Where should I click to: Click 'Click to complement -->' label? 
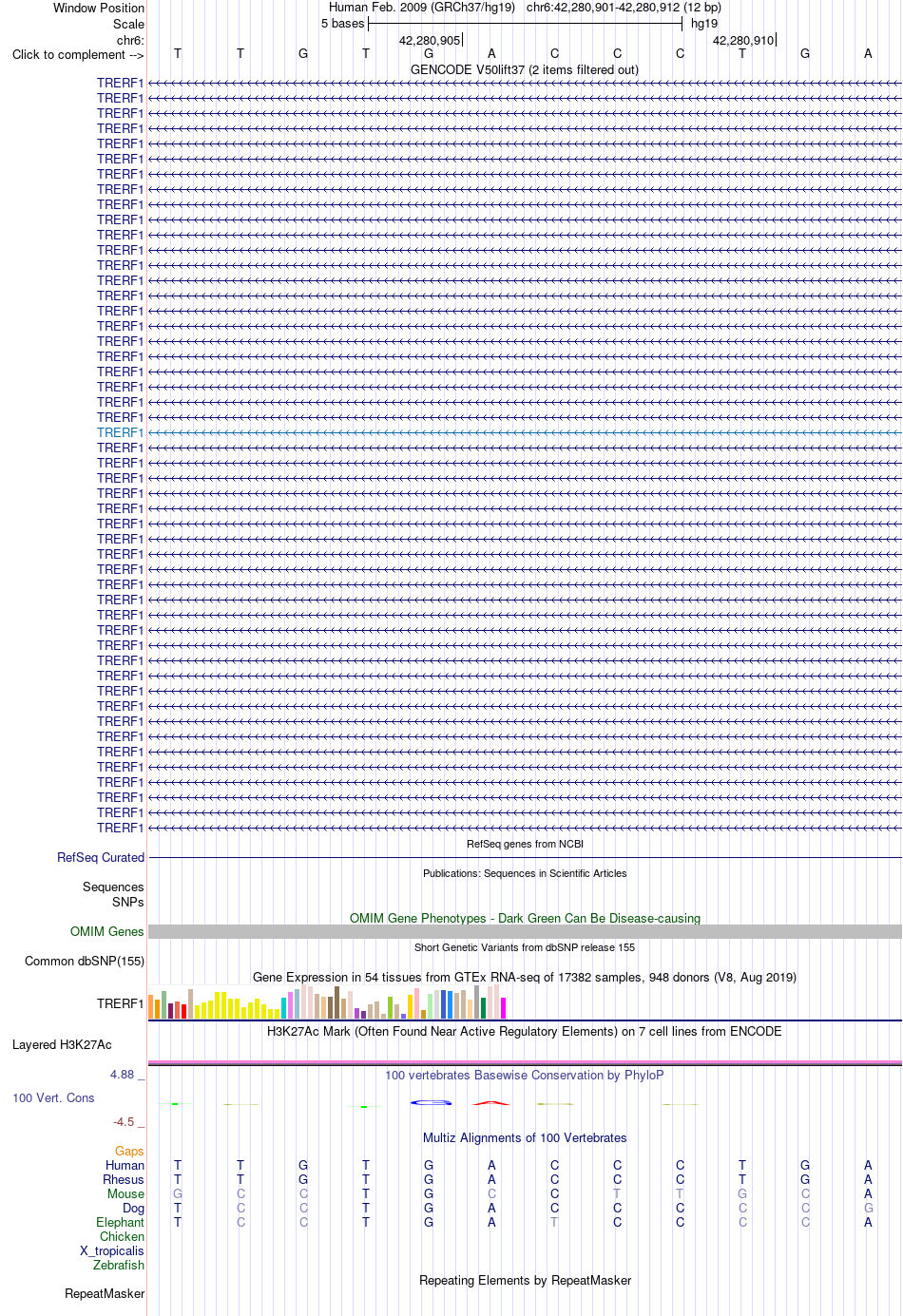[78, 54]
